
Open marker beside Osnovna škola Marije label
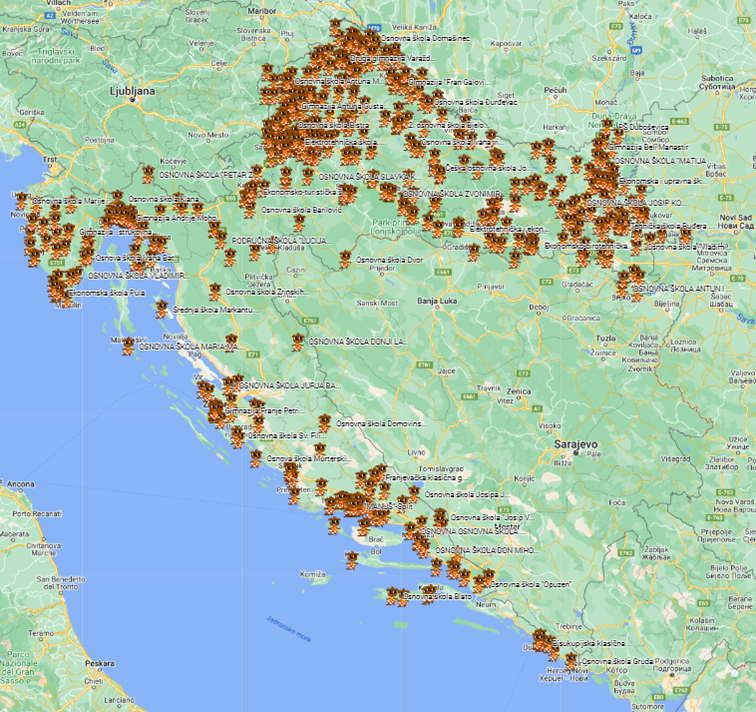tap(22, 201)
